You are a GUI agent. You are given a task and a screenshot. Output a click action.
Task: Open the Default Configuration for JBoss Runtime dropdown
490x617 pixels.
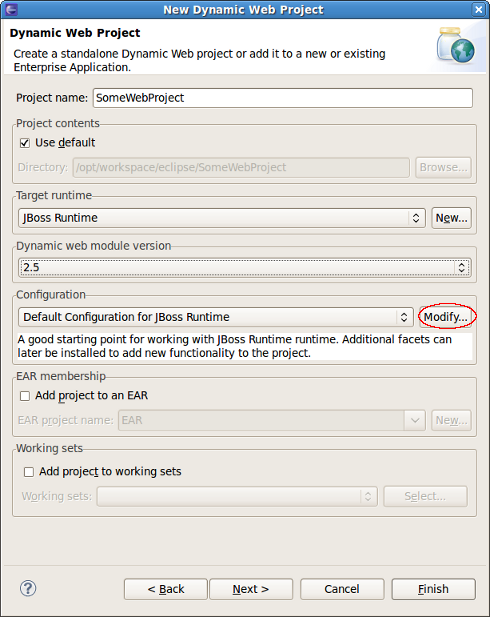click(216, 317)
